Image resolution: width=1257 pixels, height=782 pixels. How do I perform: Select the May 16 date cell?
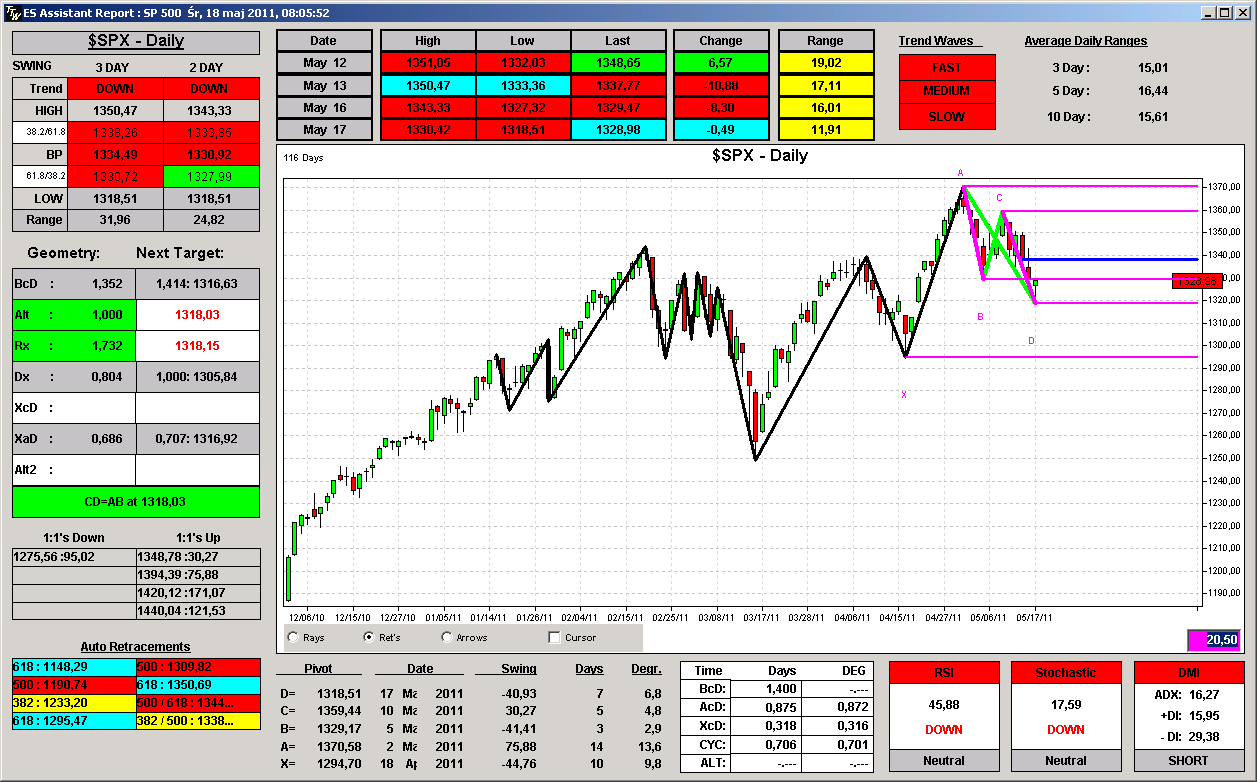pos(323,107)
